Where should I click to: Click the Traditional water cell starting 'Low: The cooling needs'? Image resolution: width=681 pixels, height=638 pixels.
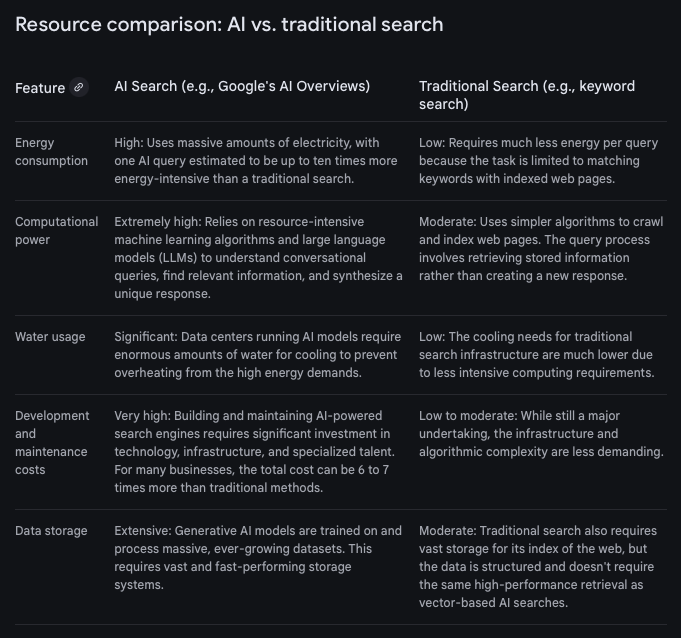point(536,355)
